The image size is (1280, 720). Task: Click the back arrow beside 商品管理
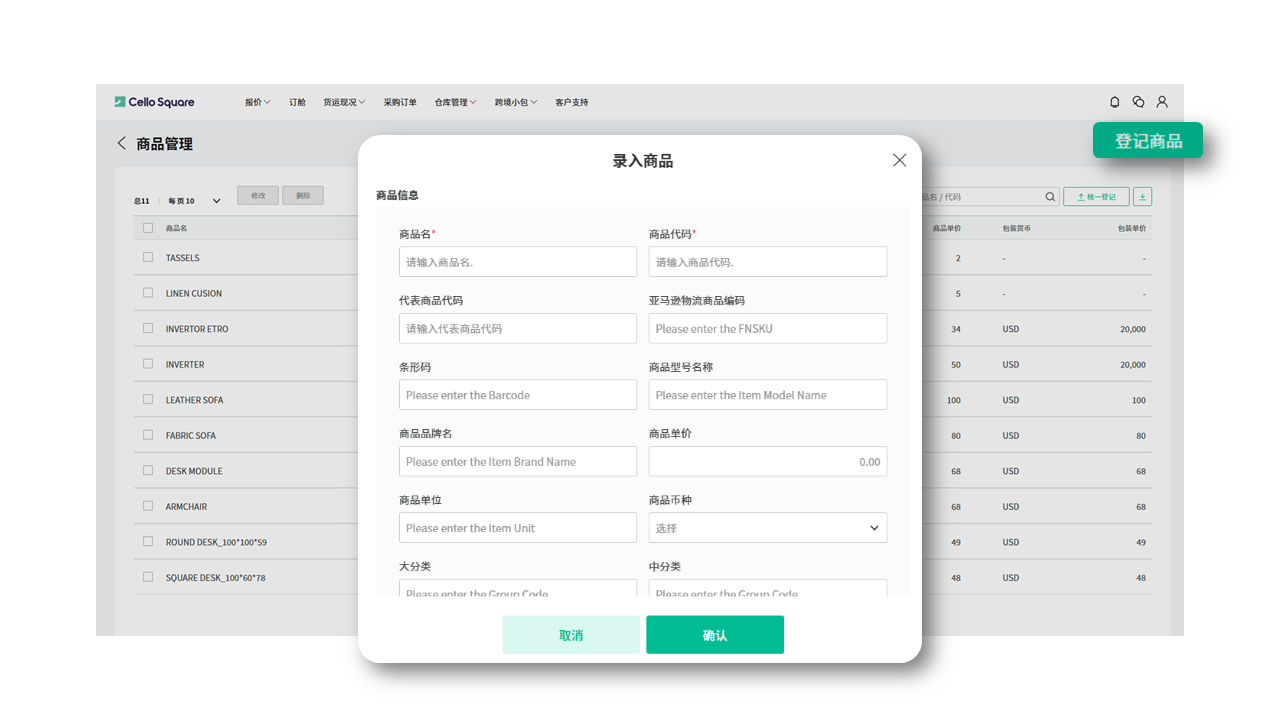[122, 143]
